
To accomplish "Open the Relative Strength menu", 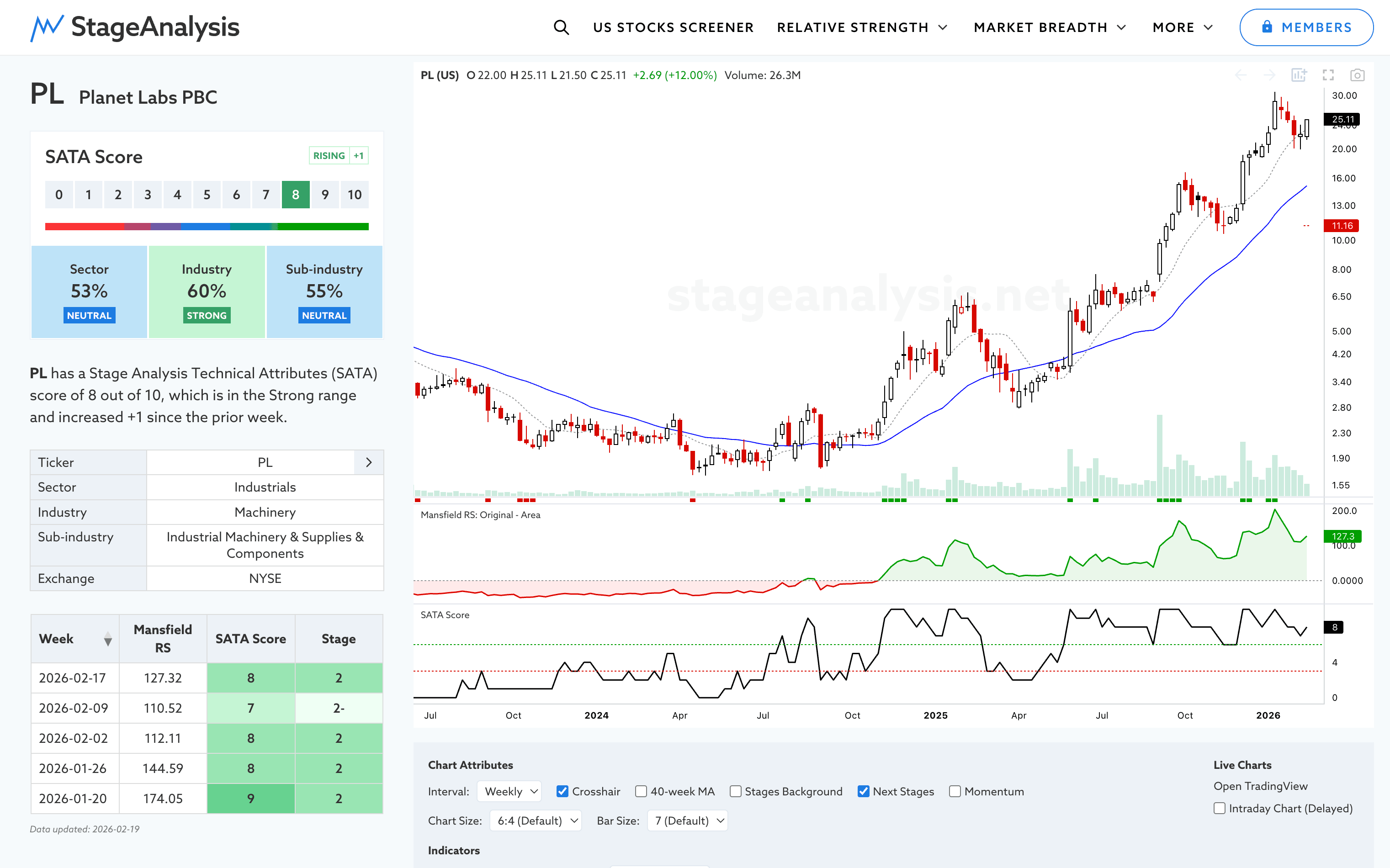I will [861, 27].
